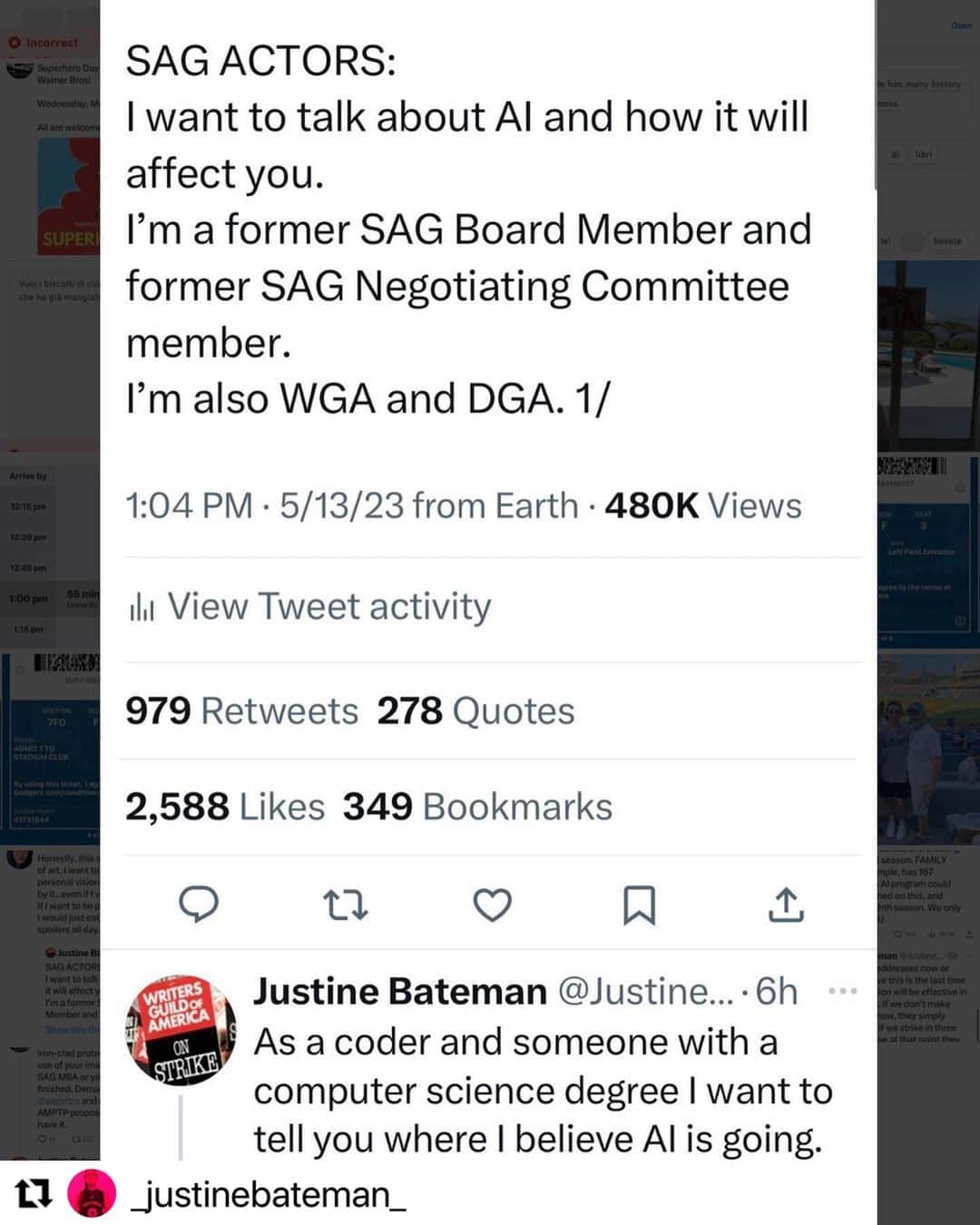Open the 278 Quotes list
Image resolution: width=980 pixels, height=1225 pixels.
coord(475,710)
